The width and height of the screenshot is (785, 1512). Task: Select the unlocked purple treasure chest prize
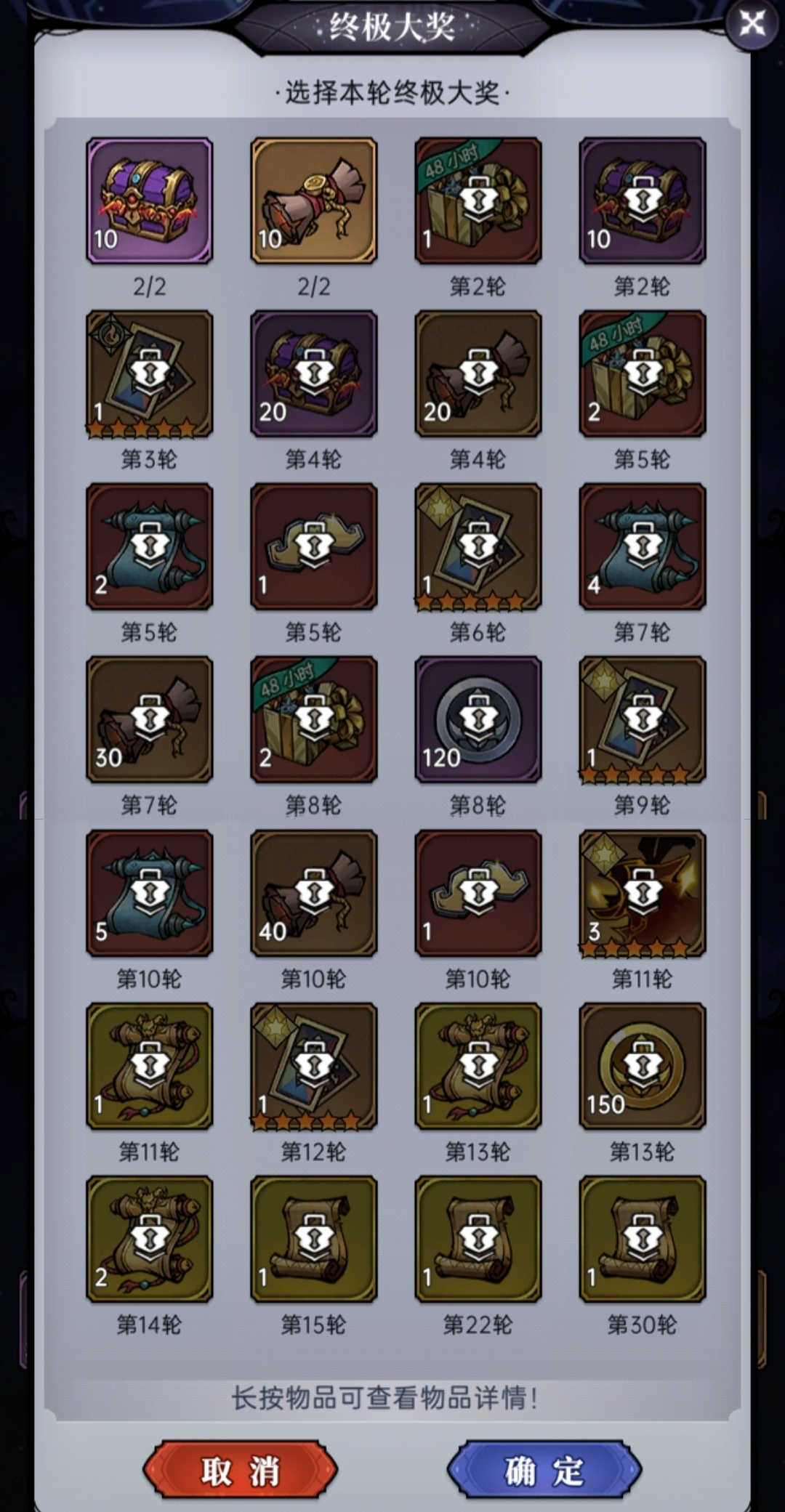coord(149,201)
